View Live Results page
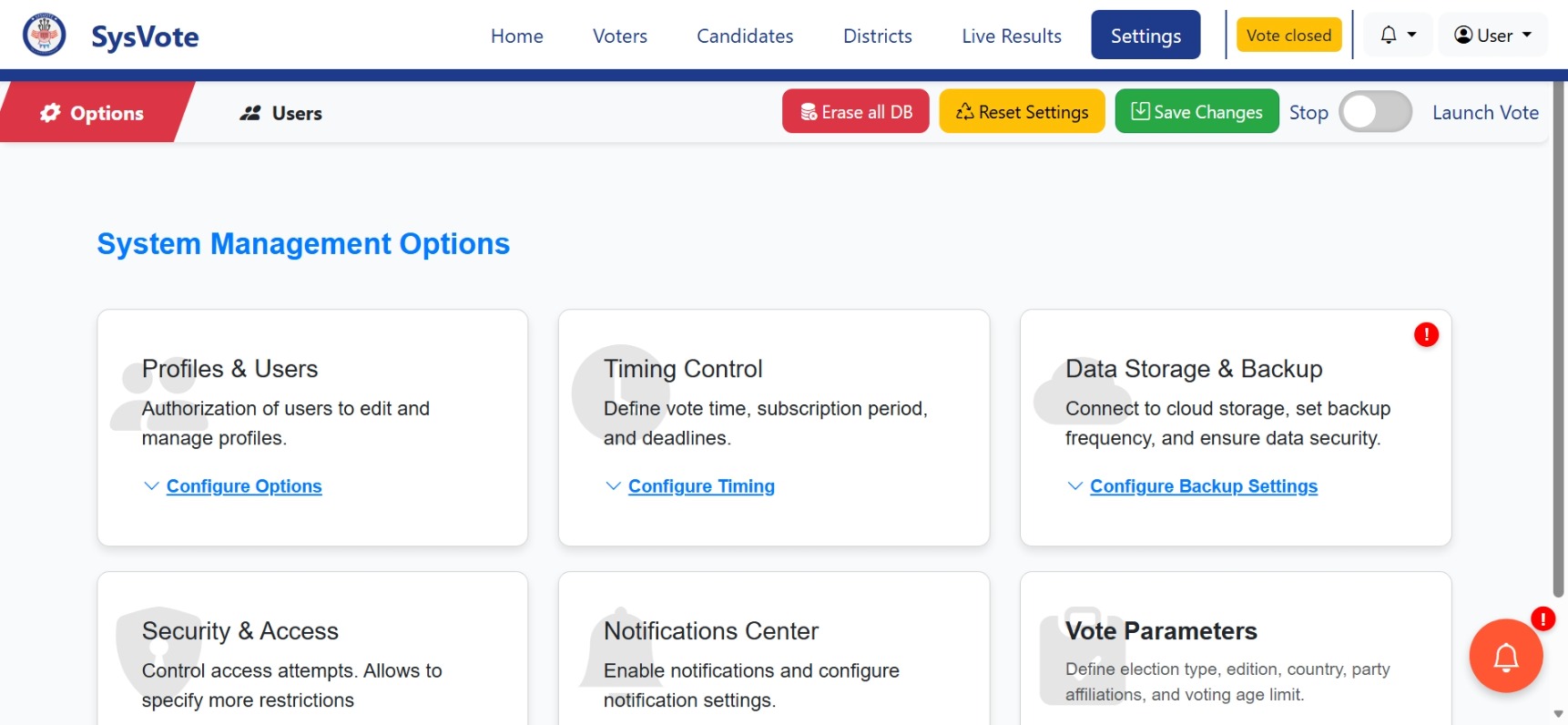 pyautogui.click(x=1012, y=36)
